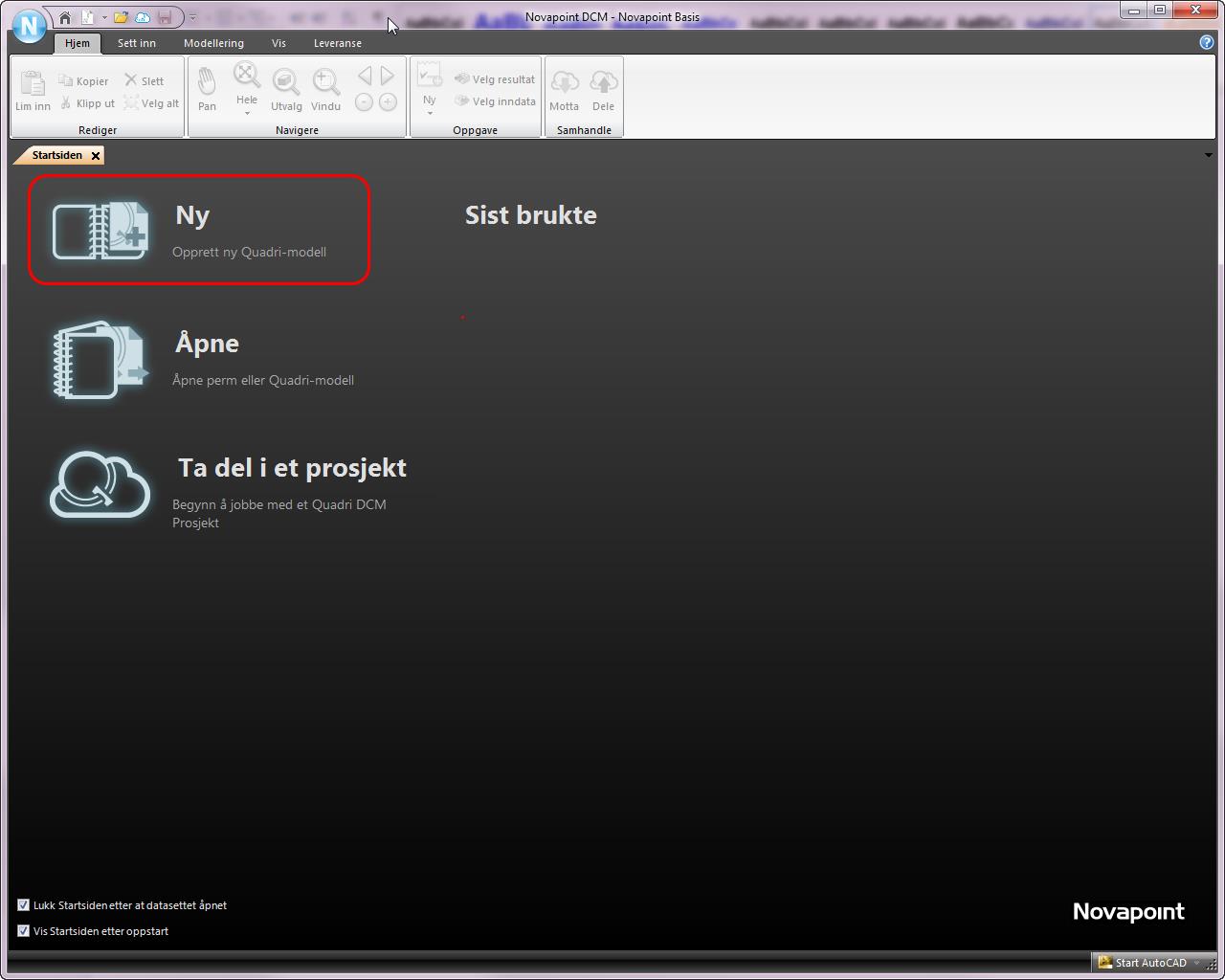
Task: Expand the Hele dropdown arrow
Action: 247,113
